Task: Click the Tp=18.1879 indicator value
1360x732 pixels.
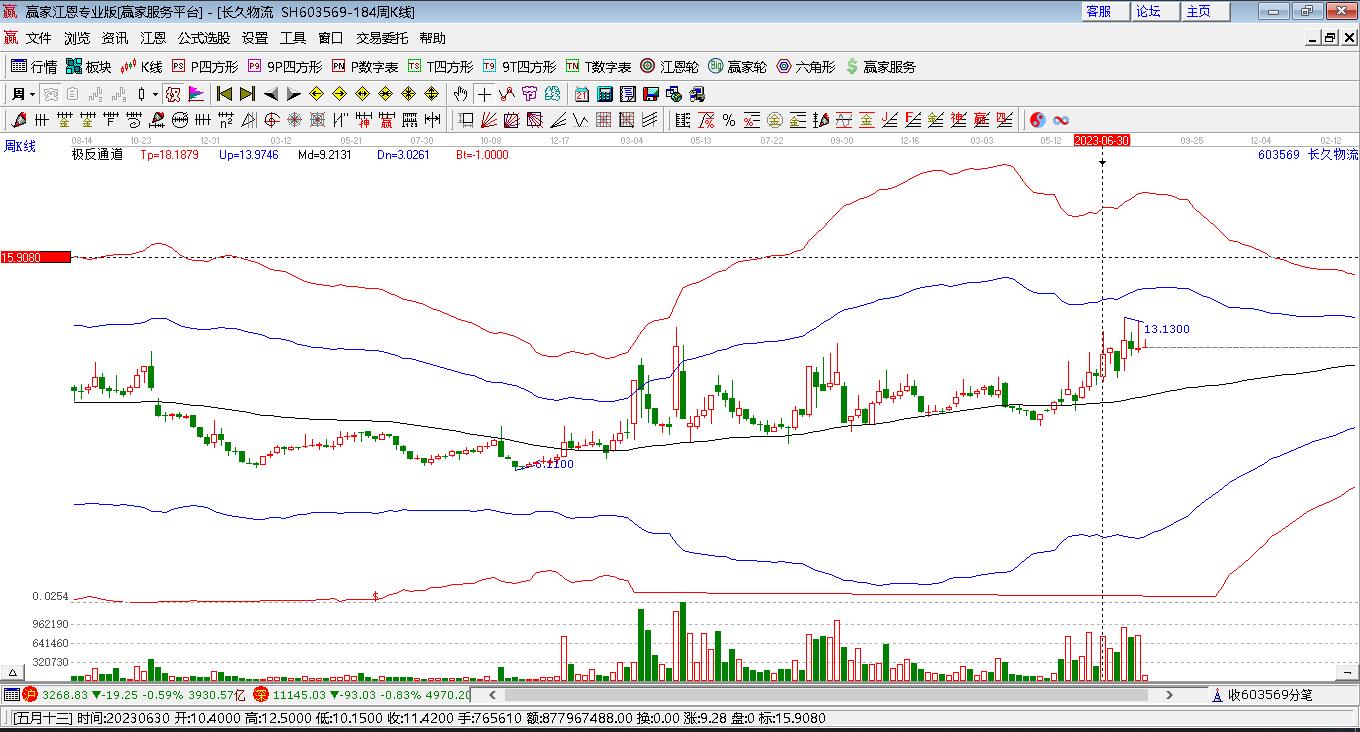Action: pos(169,155)
